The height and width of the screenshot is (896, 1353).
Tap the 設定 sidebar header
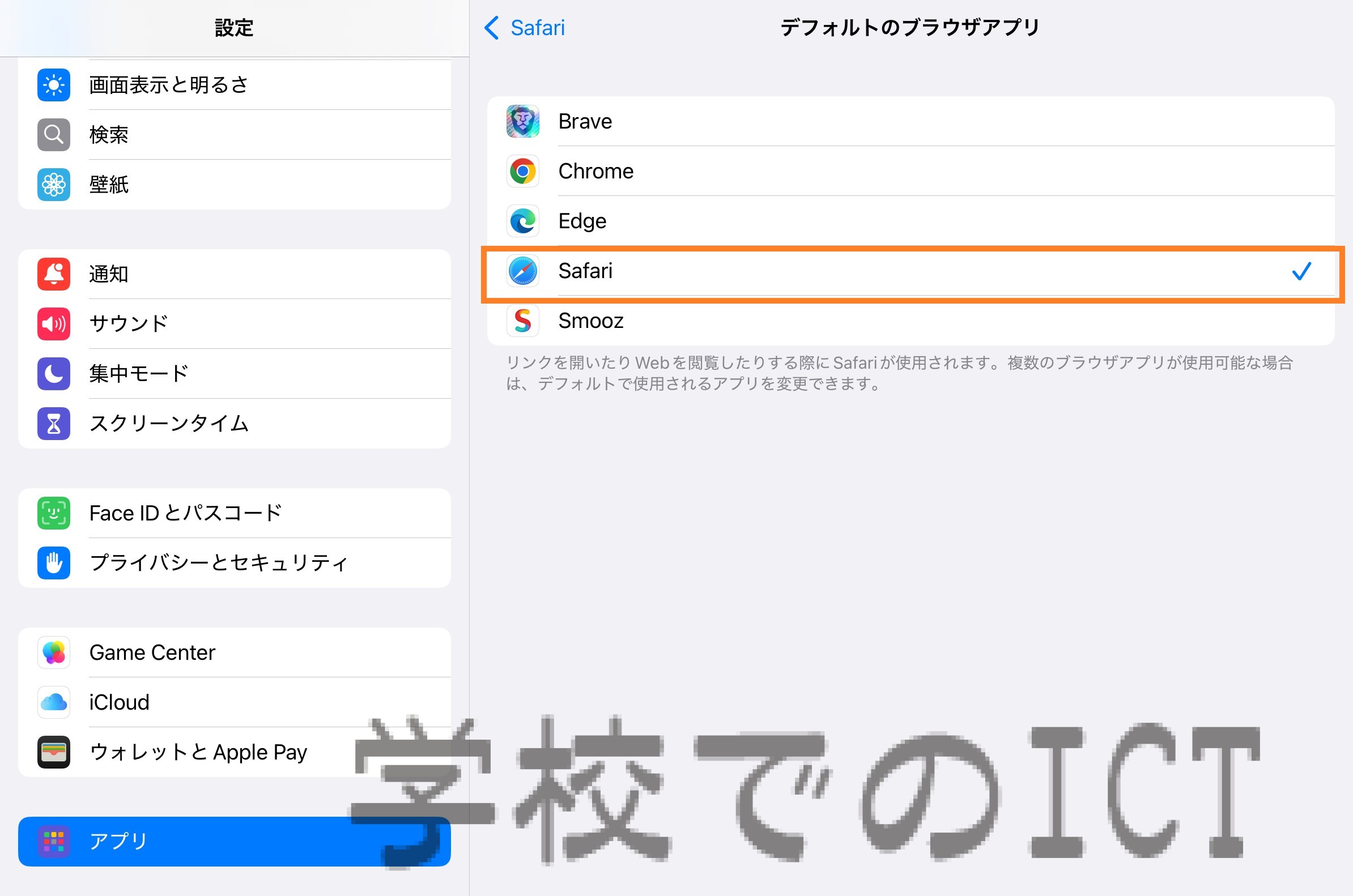coord(235,27)
